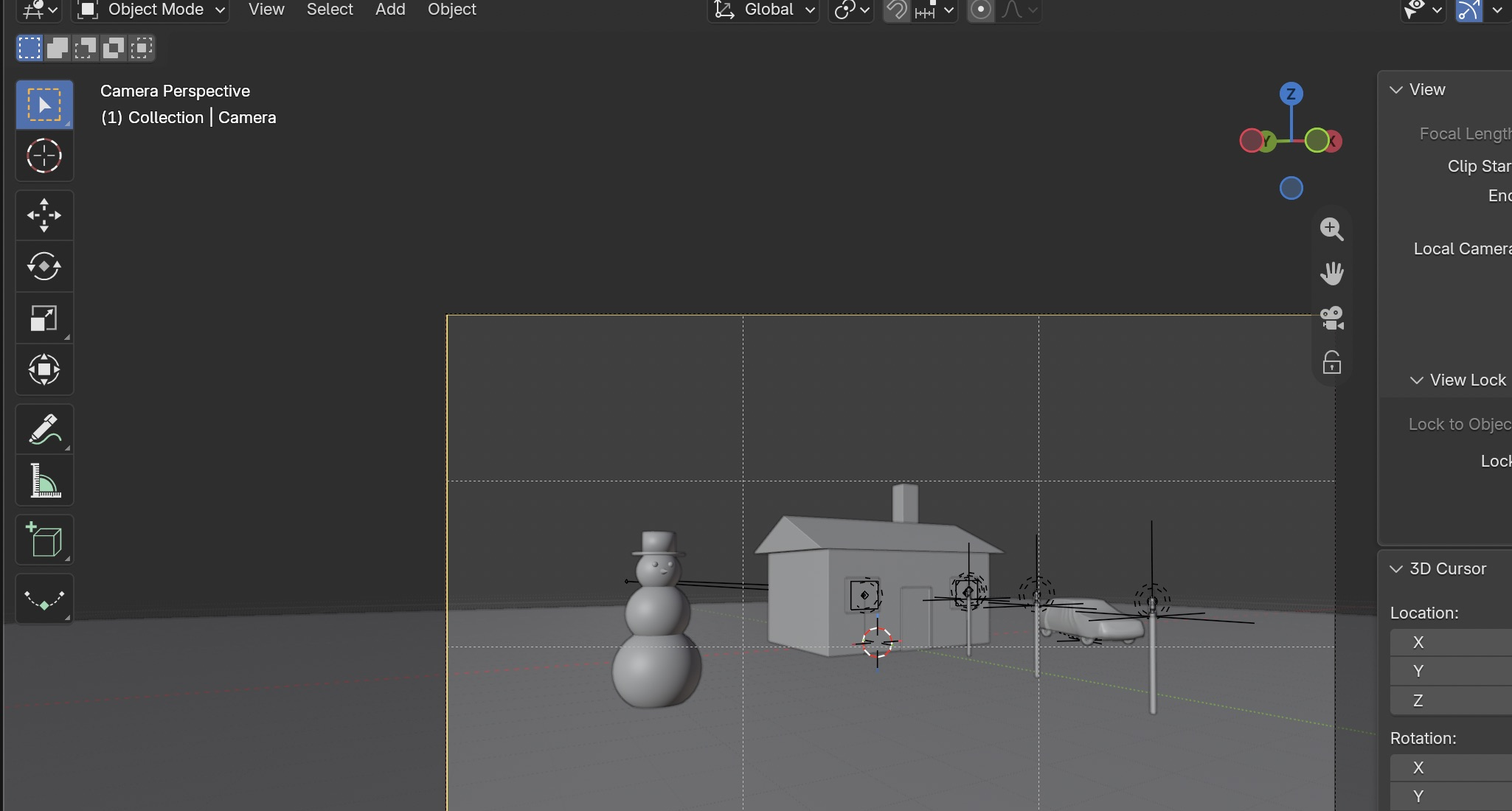This screenshot has height=811, width=1512.
Task: Open the viewport object visibility dropdown
Action: 1423,10
